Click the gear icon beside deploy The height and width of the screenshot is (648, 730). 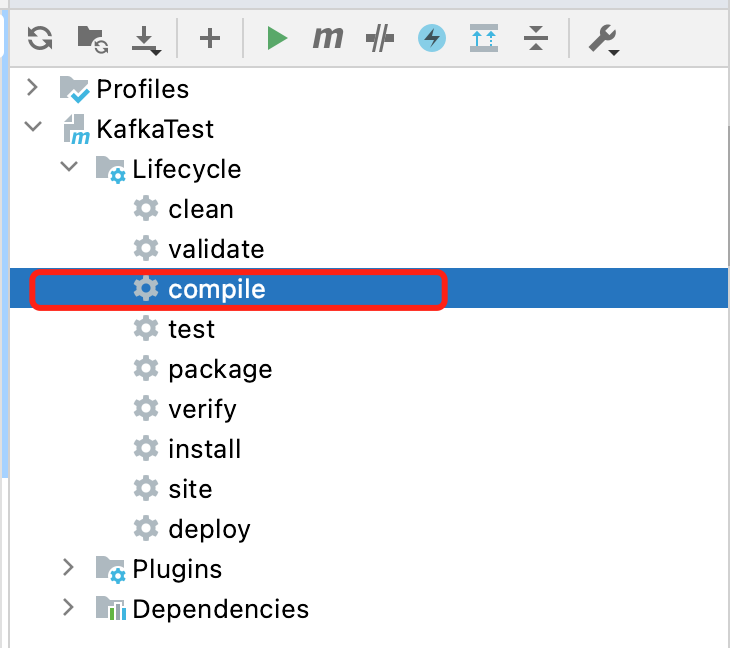click(x=146, y=528)
